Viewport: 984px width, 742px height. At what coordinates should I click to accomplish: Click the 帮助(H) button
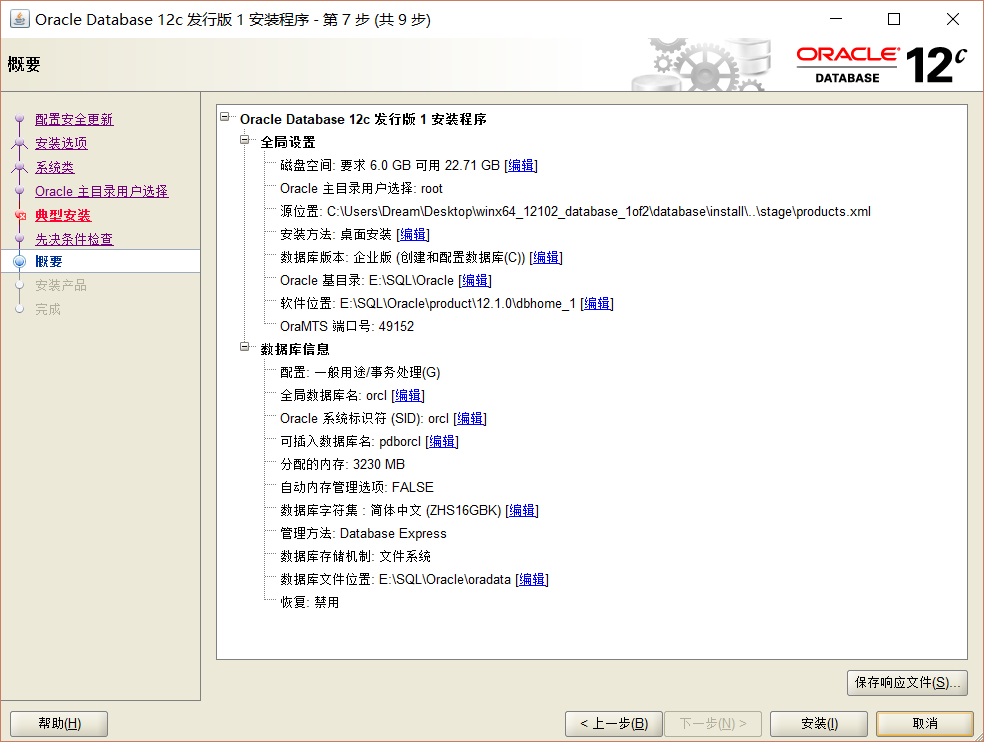[59, 723]
